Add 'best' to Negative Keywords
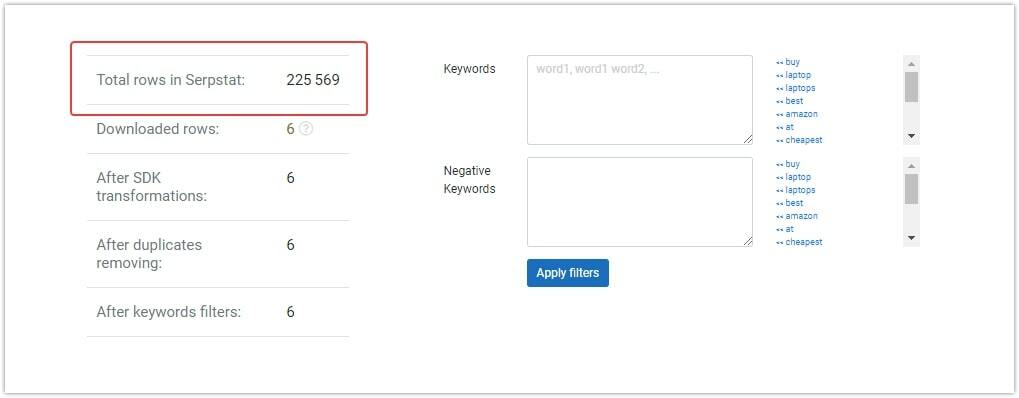 789,204
